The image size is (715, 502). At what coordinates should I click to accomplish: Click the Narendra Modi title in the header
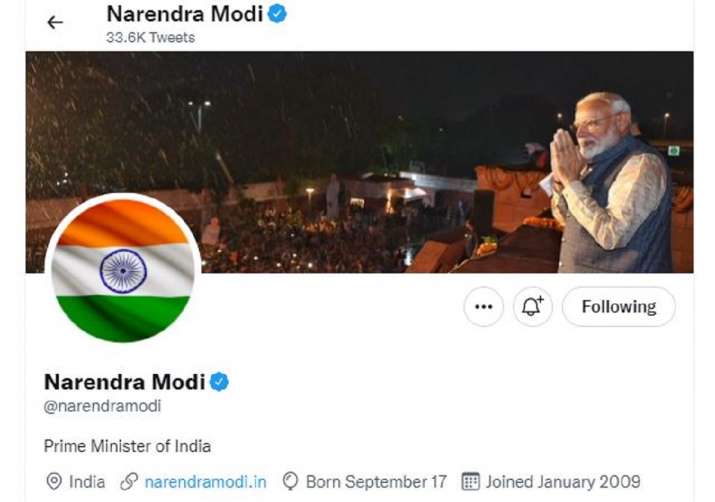(184, 14)
